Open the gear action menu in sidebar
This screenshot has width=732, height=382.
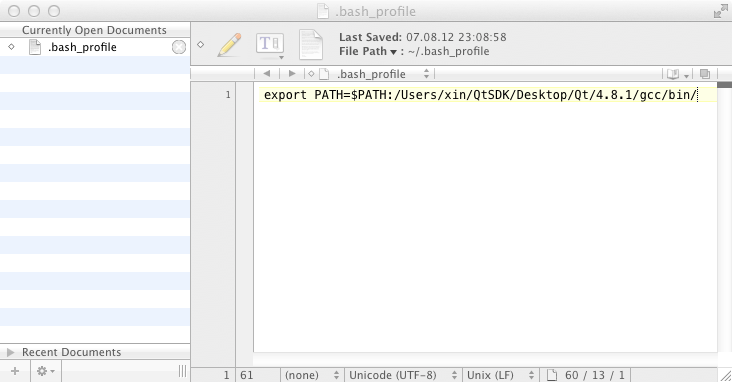(x=46, y=371)
